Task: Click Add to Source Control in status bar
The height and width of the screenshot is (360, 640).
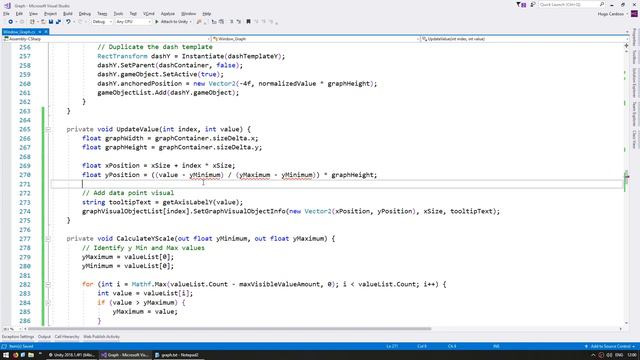Action: coord(610,347)
